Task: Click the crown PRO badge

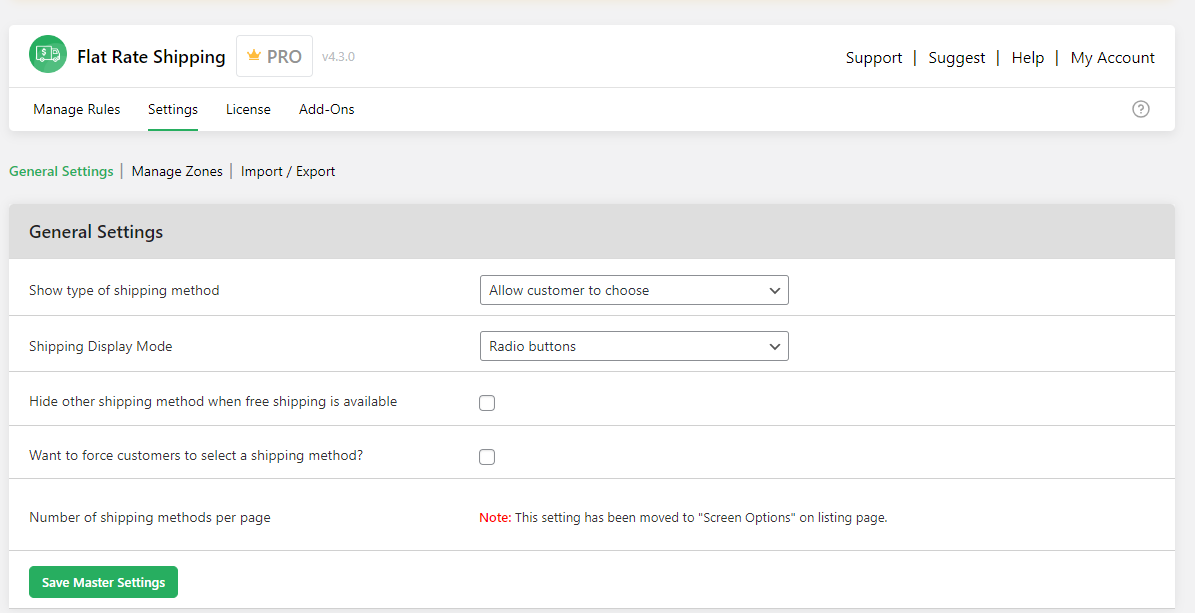Action: pyautogui.click(x=274, y=56)
